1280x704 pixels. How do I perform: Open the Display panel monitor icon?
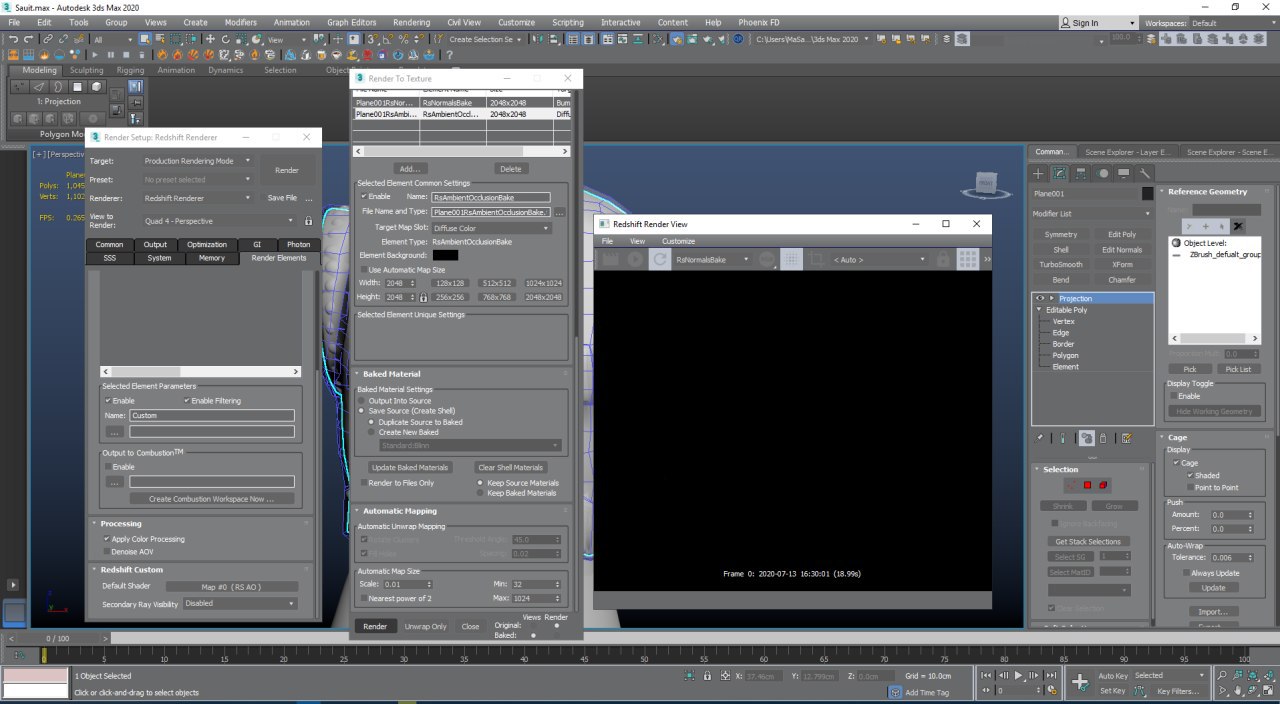point(1124,173)
